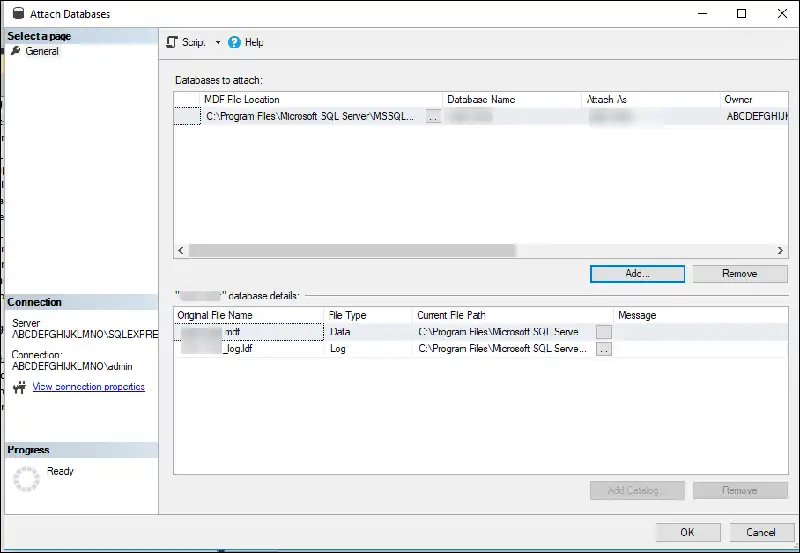Select the _log.ldf file name cell
800x553 pixels.
249,349
